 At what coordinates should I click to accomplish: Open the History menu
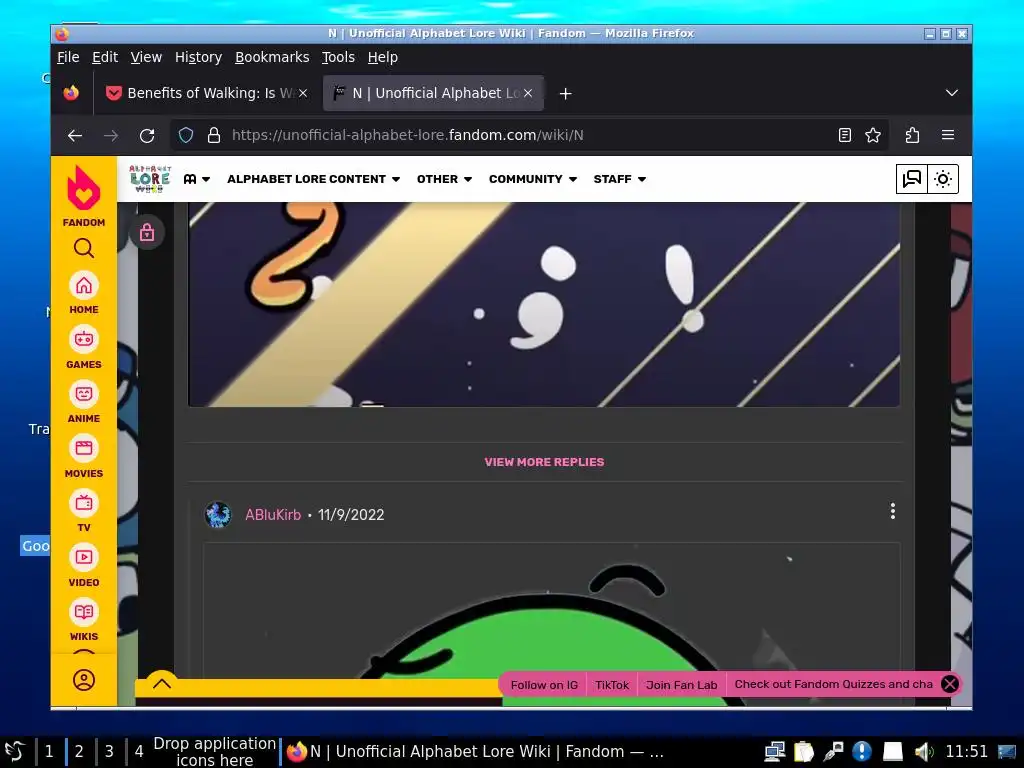tap(199, 57)
